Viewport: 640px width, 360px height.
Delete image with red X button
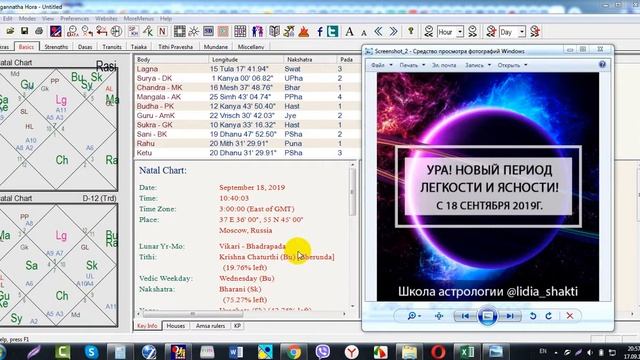coord(570,316)
